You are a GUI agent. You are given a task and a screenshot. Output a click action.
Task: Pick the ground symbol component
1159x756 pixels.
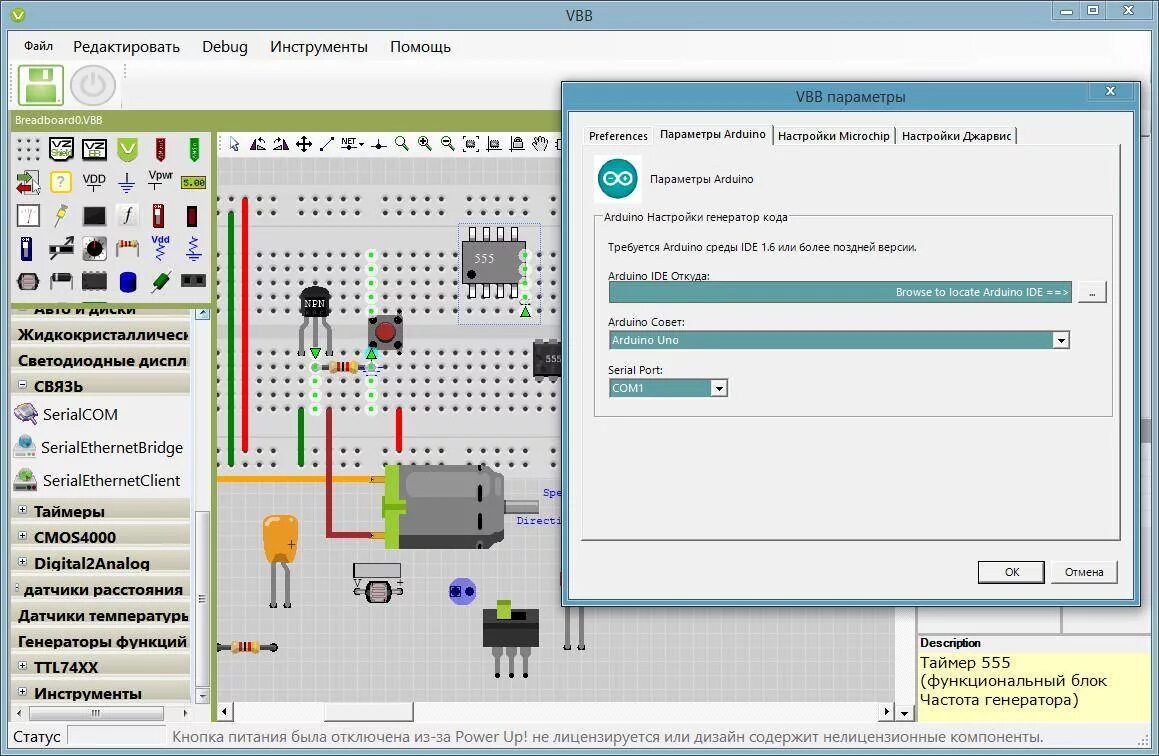click(126, 182)
